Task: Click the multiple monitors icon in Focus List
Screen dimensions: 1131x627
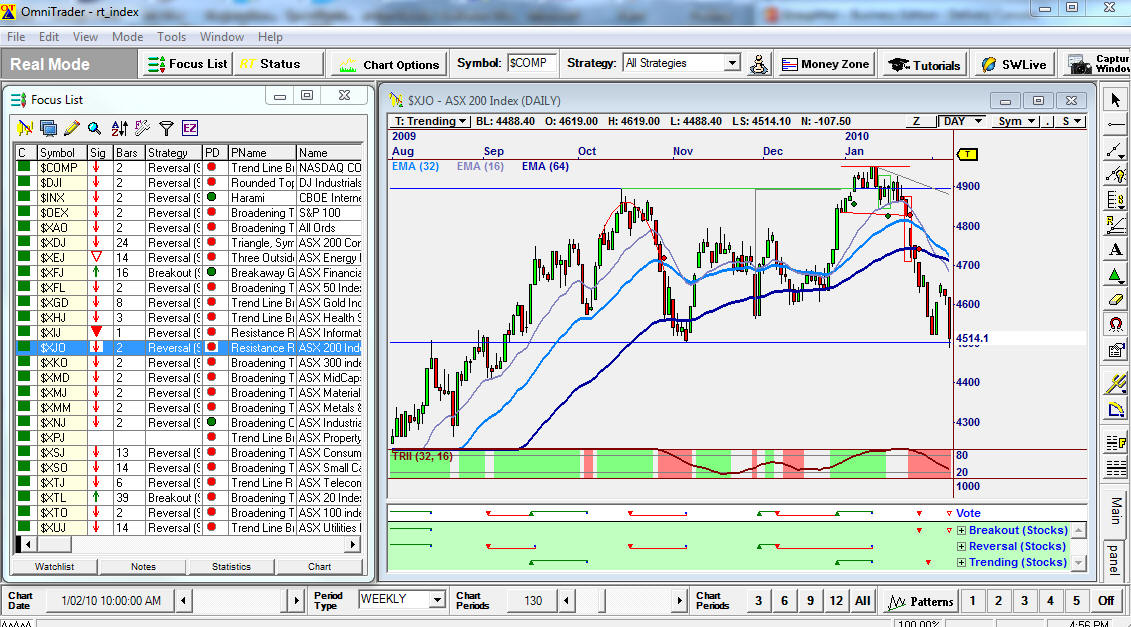Action: point(48,128)
